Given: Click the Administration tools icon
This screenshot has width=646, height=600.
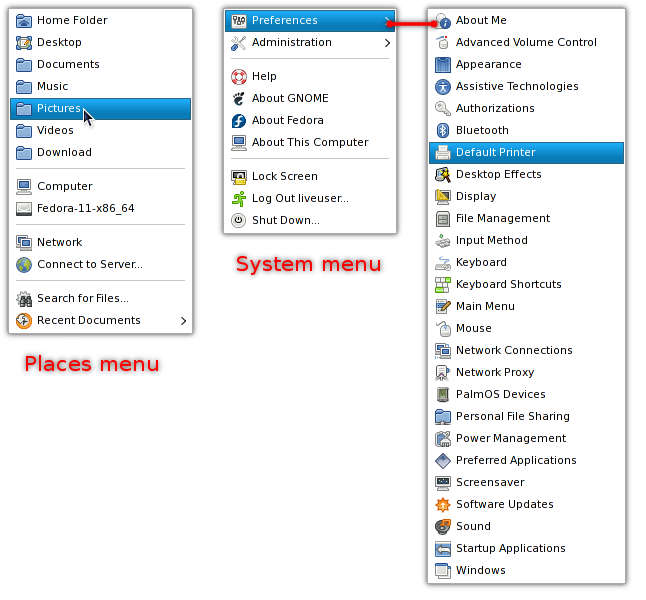Looking at the screenshot, I should (x=239, y=43).
